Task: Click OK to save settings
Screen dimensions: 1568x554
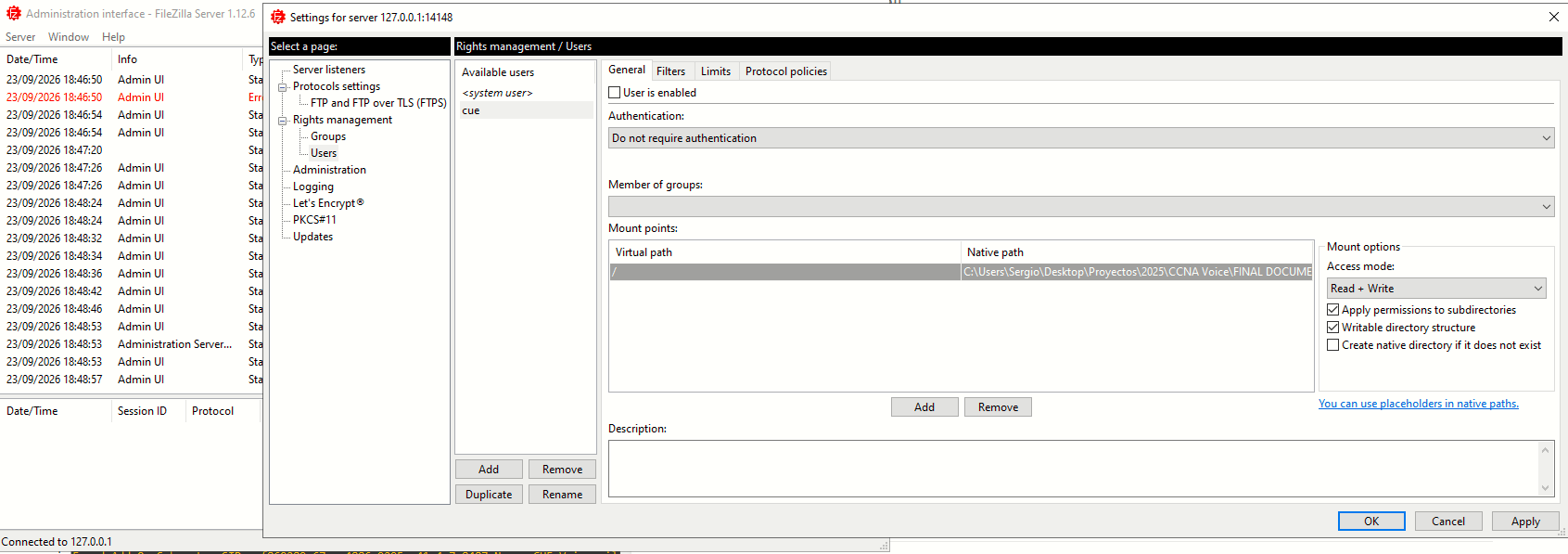Action: (x=1371, y=522)
